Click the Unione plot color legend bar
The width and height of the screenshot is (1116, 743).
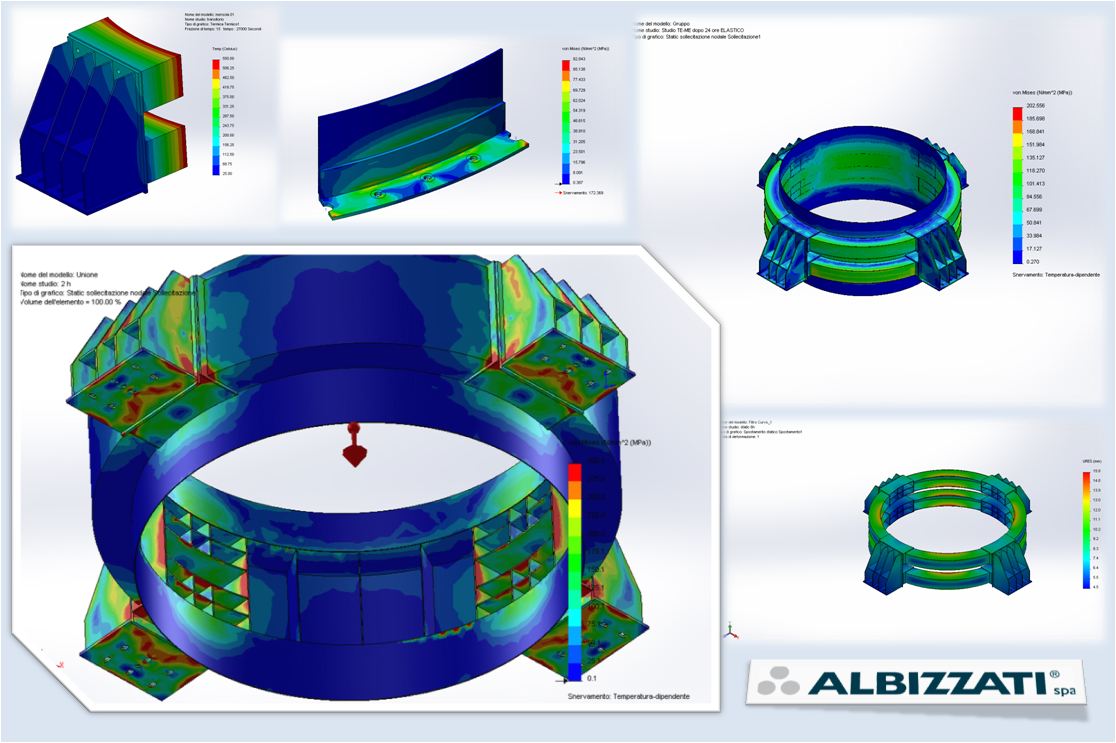[574, 572]
